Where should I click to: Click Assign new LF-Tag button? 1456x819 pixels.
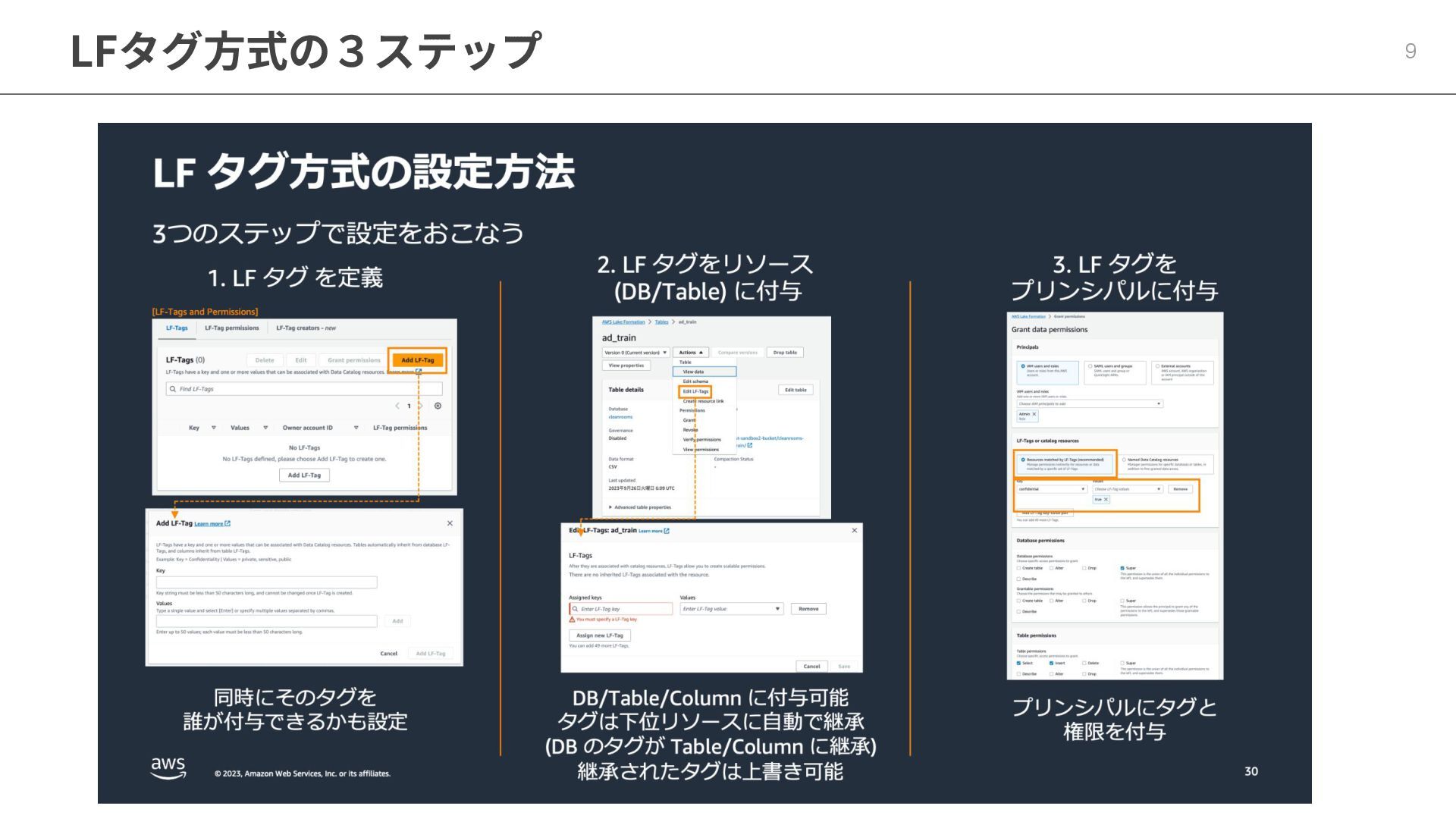click(x=599, y=635)
